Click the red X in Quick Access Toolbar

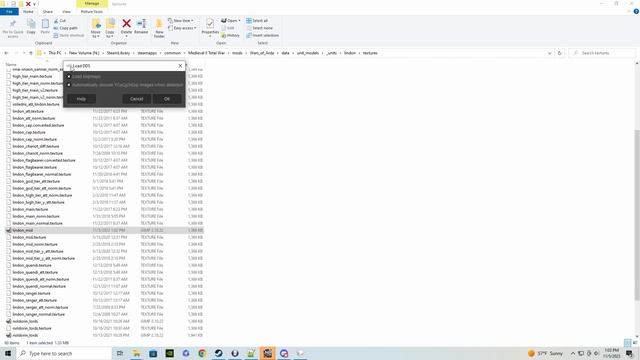pos(28,4)
